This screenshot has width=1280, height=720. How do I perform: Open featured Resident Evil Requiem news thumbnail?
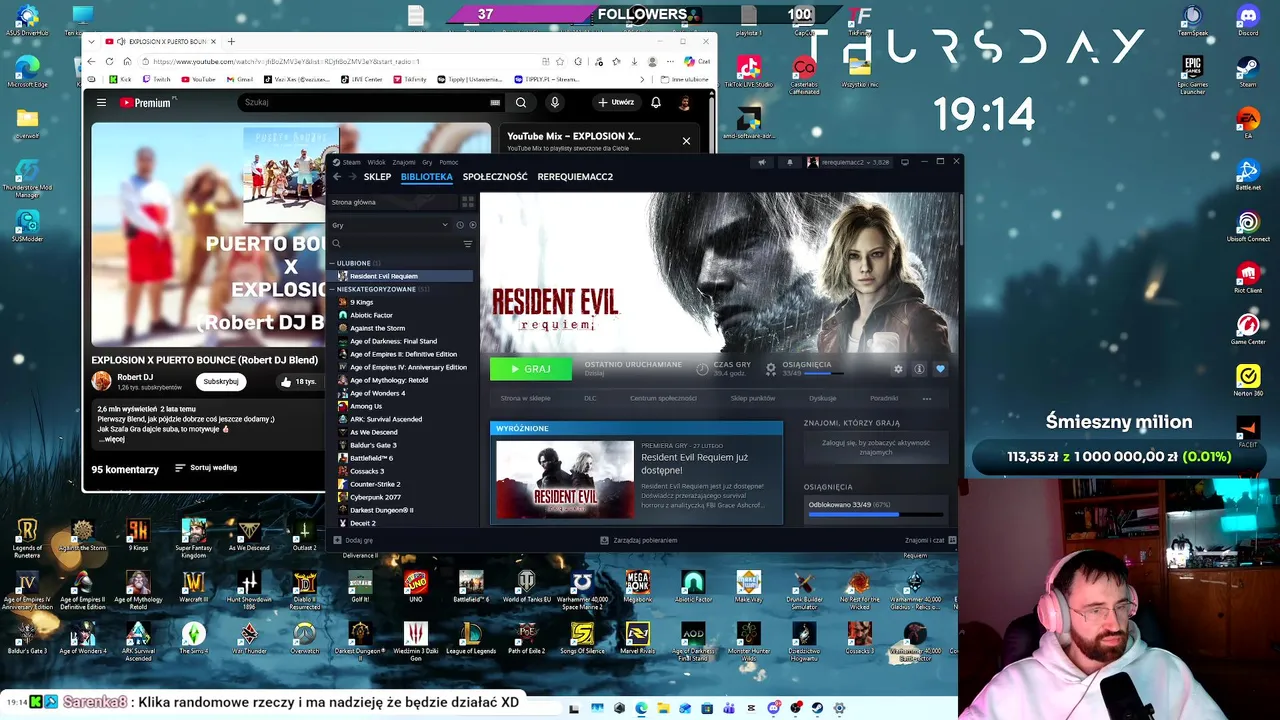(x=565, y=480)
